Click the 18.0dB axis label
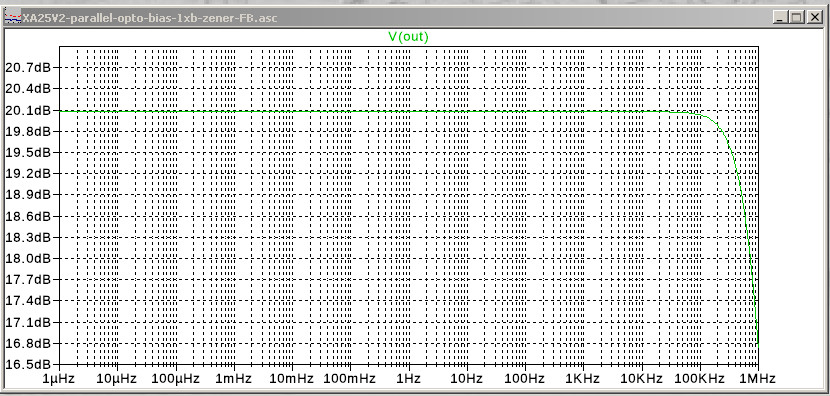The height and width of the screenshot is (396, 830). (x=28, y=258)
